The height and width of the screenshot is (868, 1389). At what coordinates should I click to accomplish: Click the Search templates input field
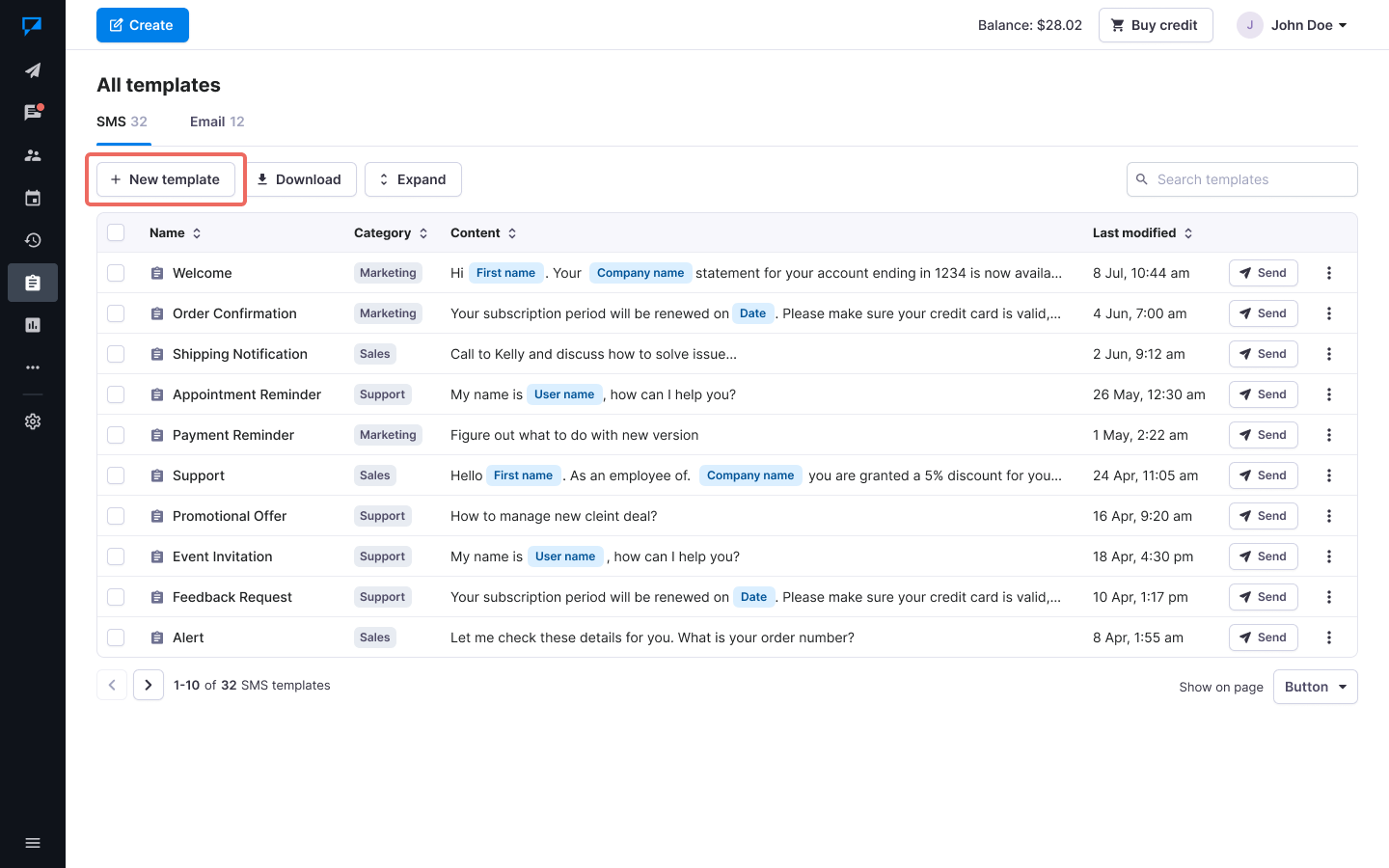(x=1249, y=179)
